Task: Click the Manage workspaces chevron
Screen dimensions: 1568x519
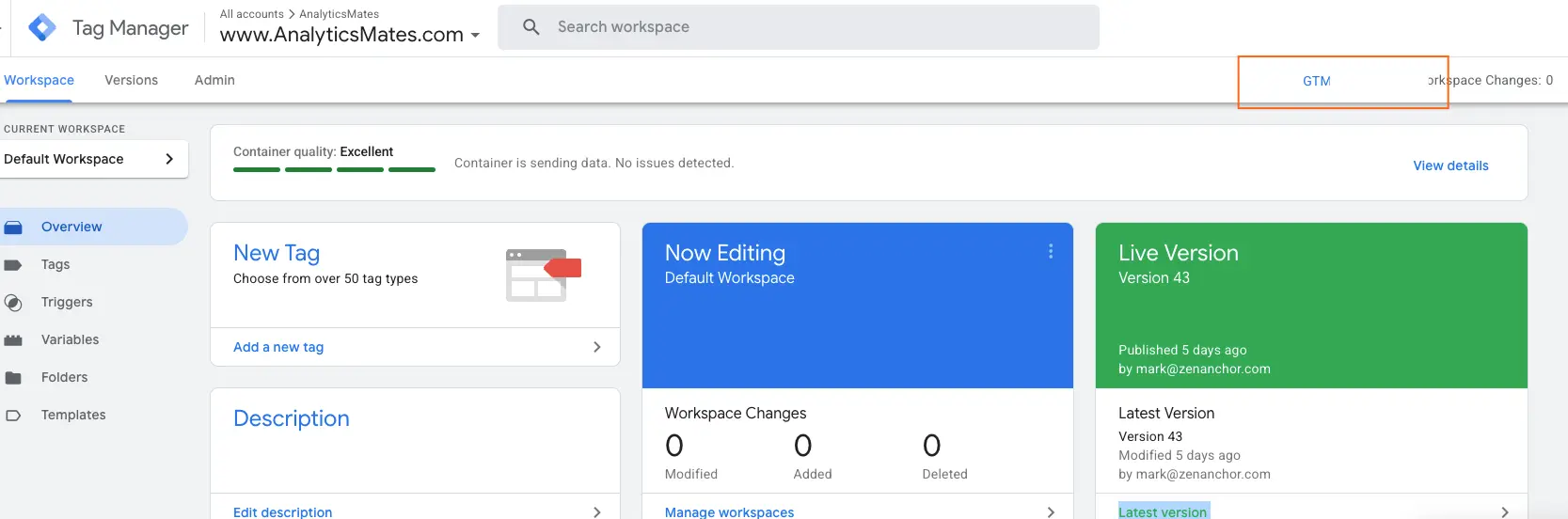Action: 1051,511
